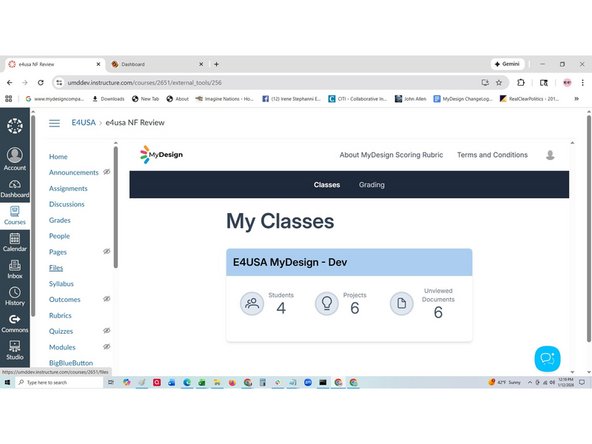Toggle visibility icon next to Outcomes

tap(107, 299)
